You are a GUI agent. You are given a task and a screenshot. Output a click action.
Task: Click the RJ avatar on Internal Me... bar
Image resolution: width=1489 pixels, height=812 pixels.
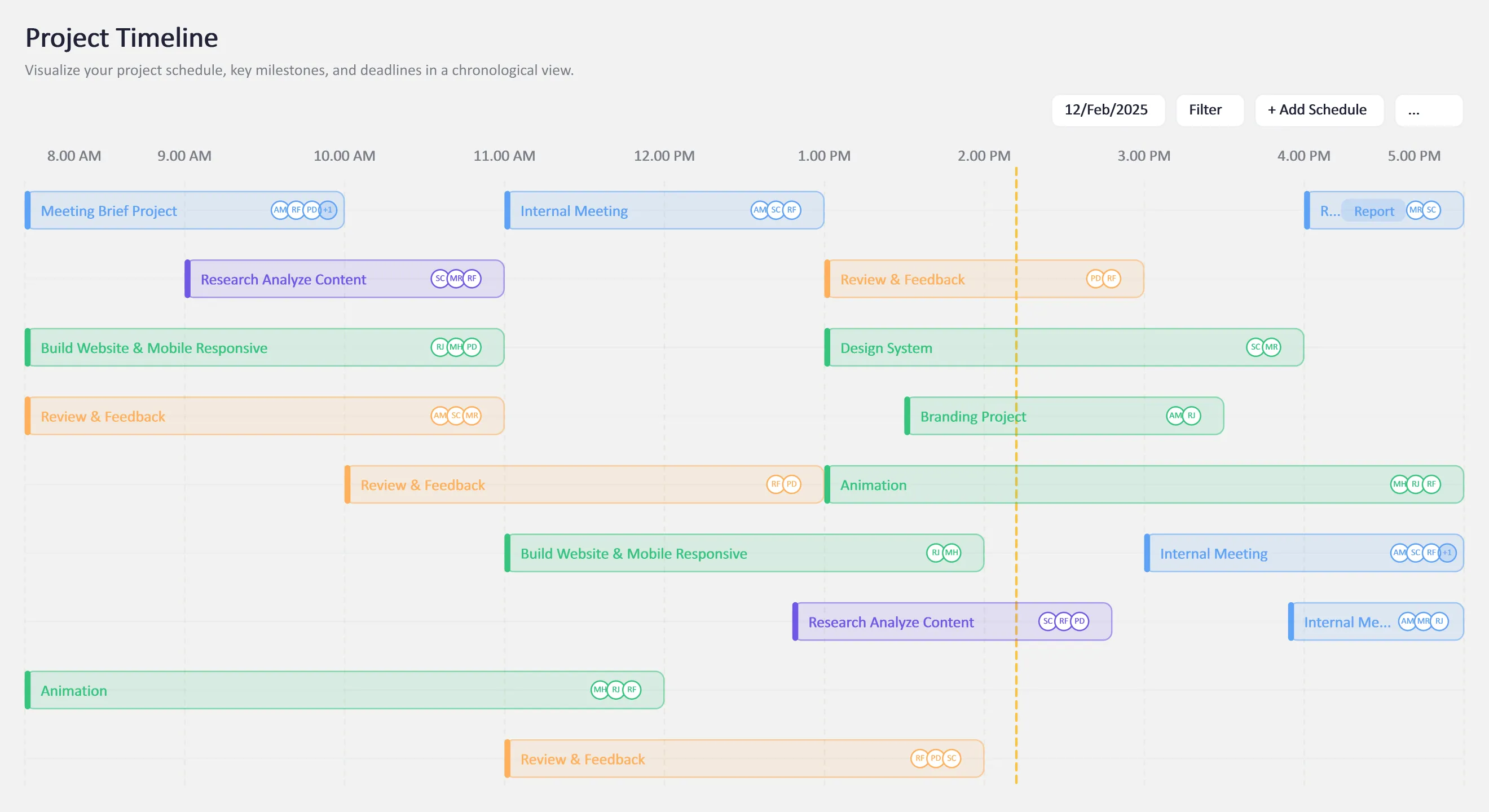click(1439, 621)
